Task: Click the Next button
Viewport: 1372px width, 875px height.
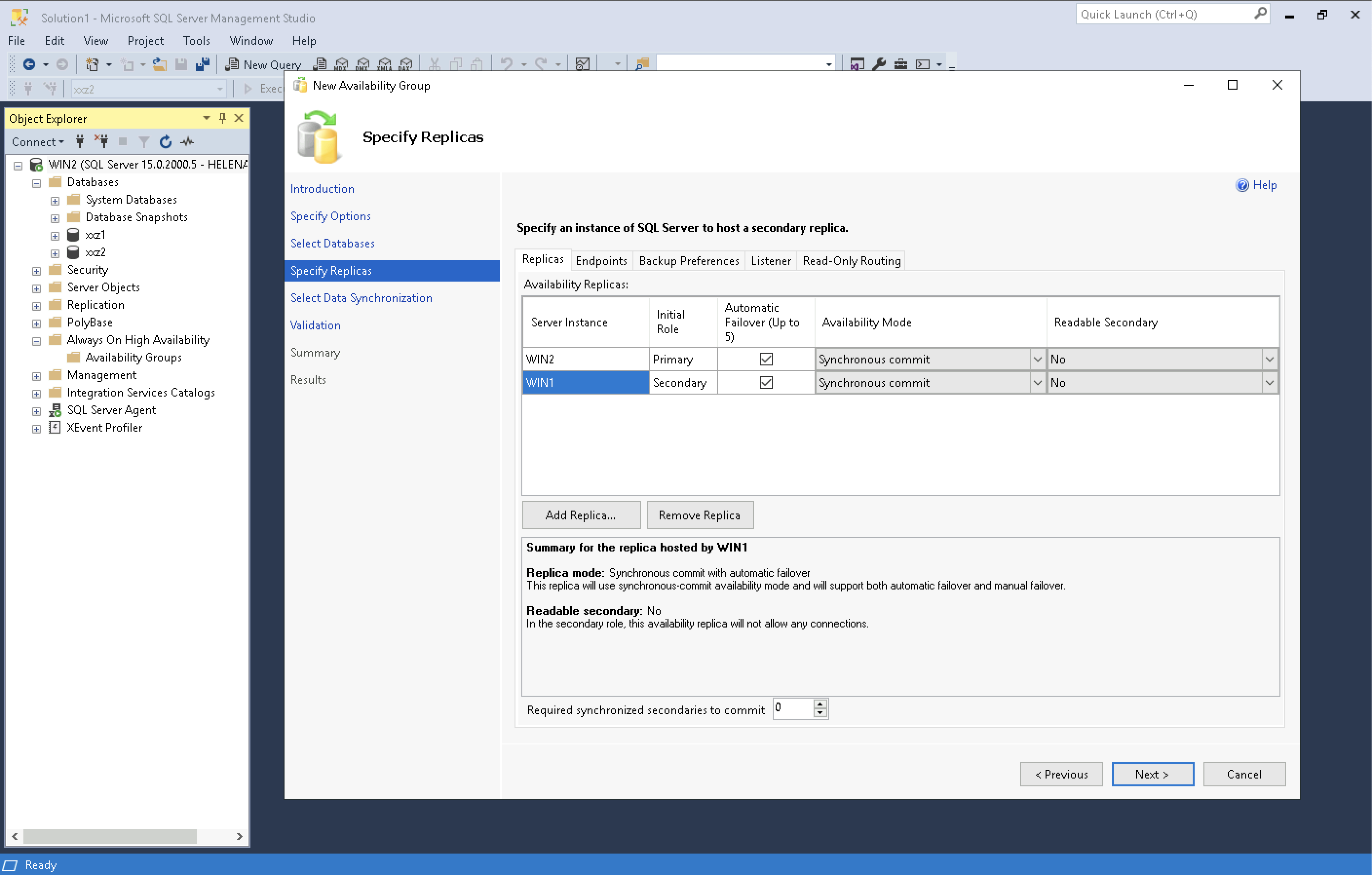Action: pos(1152,774)
